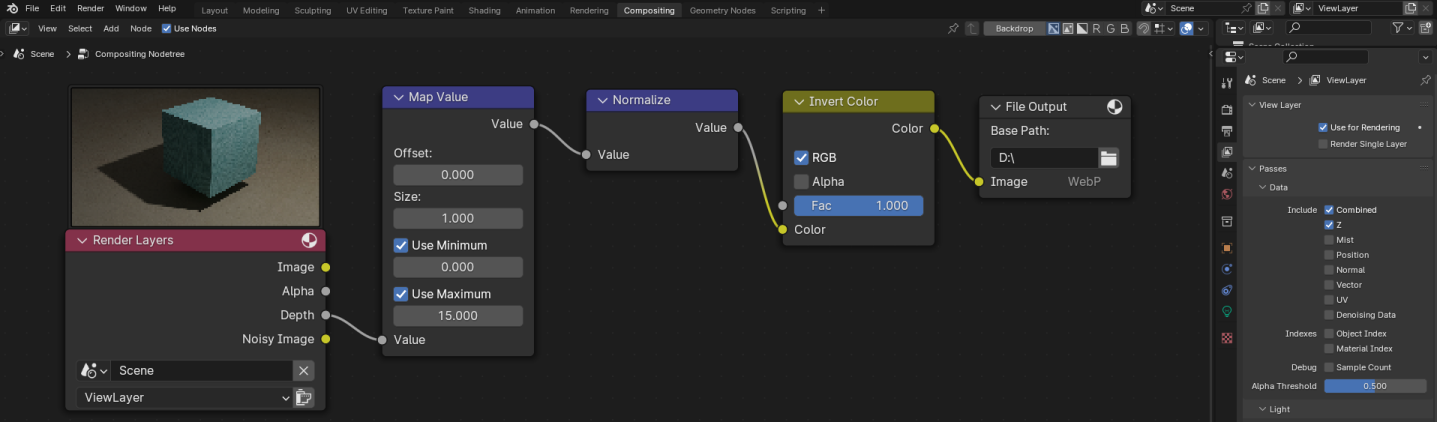Click the Blender logo menu
This screenshot has width=1437, height=422.
pyautogui.click(x=13, y=9)
